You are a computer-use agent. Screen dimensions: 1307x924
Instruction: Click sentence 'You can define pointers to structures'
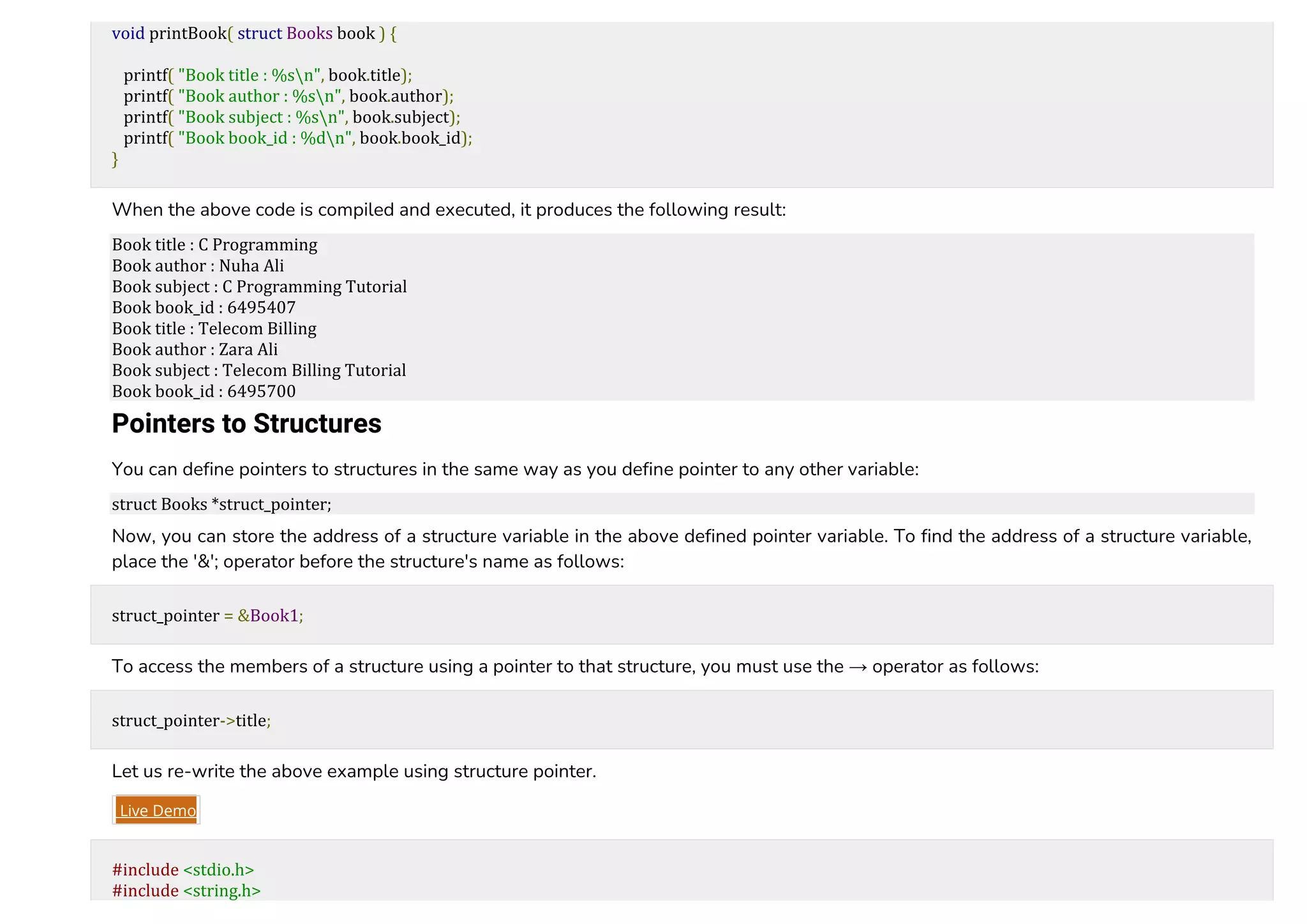[515, 470]
